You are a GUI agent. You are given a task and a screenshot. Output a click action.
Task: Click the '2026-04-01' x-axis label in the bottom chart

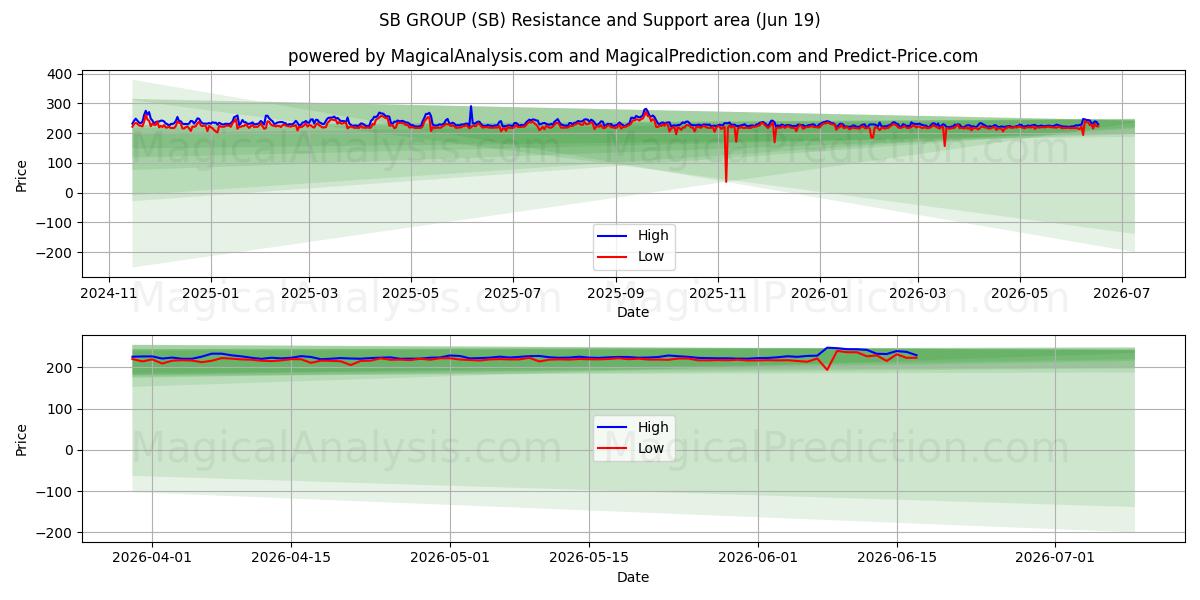click(x=152, y=558)
